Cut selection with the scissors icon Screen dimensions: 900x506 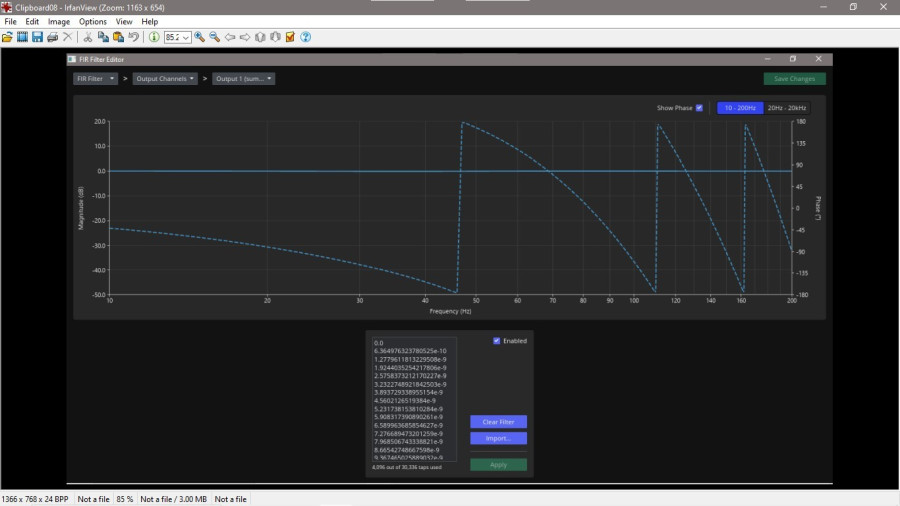(88, 37)
